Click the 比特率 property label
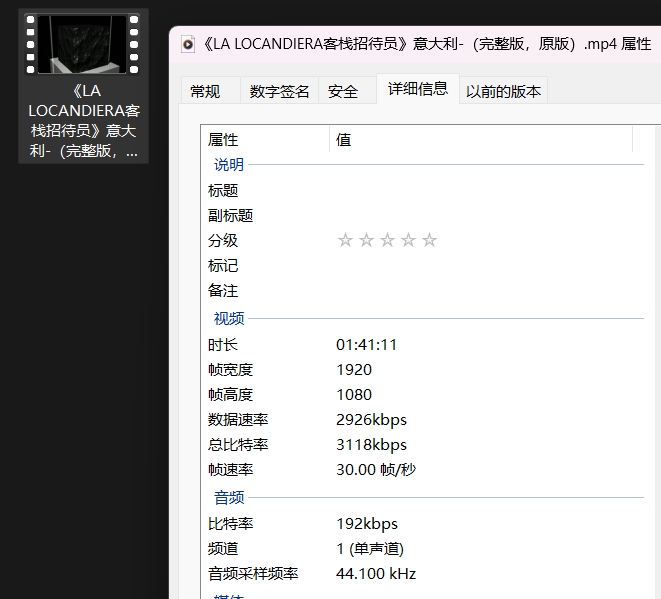This screenshot has height=599, width=661. pos(231,524)
